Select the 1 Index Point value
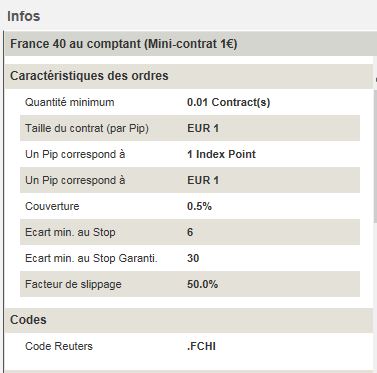This screenshot has height=373, width=377. (x=221, y=154)
